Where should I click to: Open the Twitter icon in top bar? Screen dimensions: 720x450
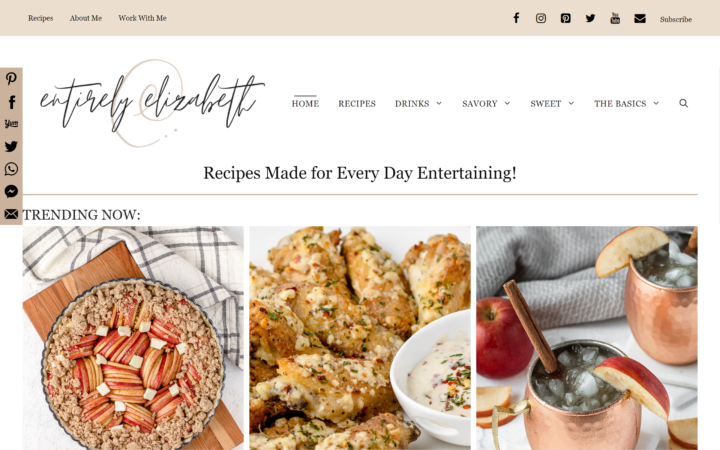pos(591,18)
